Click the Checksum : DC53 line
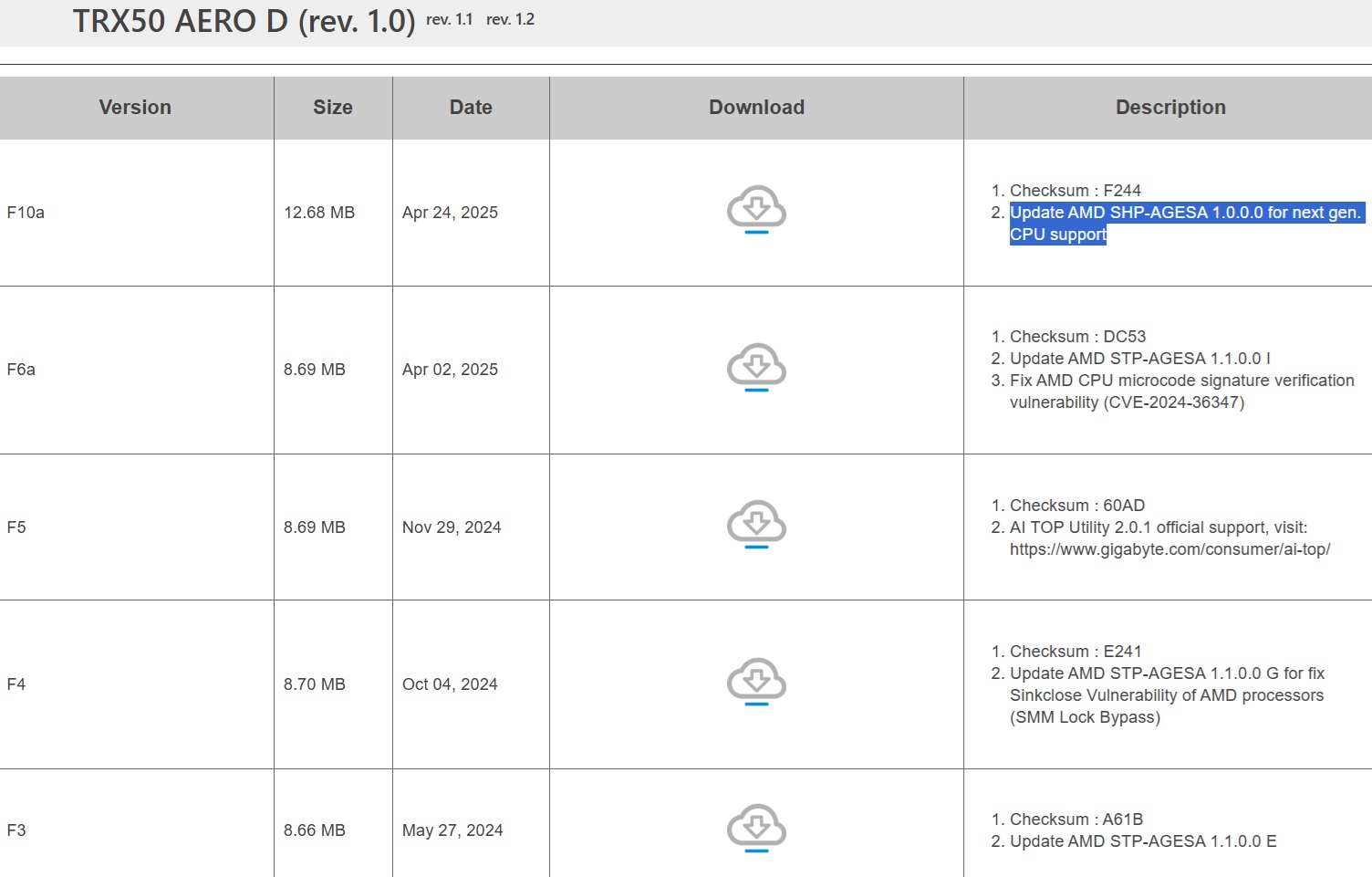Viewport: 1372px width, 877px height. [x=1077, y=337]
